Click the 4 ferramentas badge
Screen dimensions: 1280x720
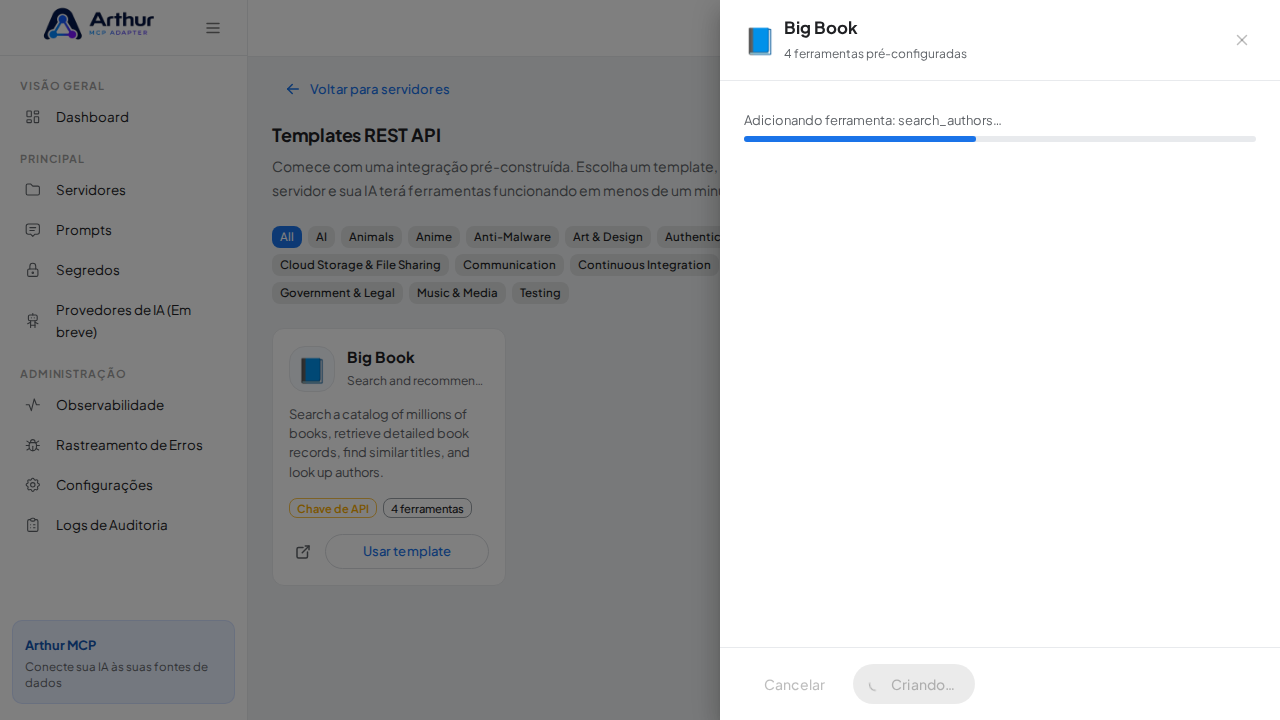(x=427, y=508)
